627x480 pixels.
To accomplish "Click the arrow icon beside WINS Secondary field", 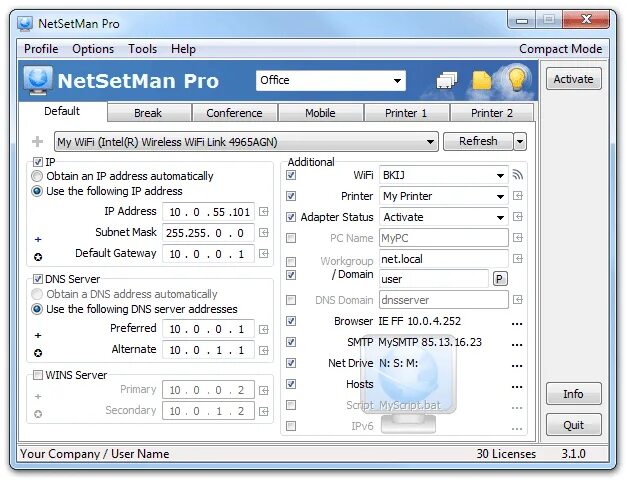I will pos(264,412).
